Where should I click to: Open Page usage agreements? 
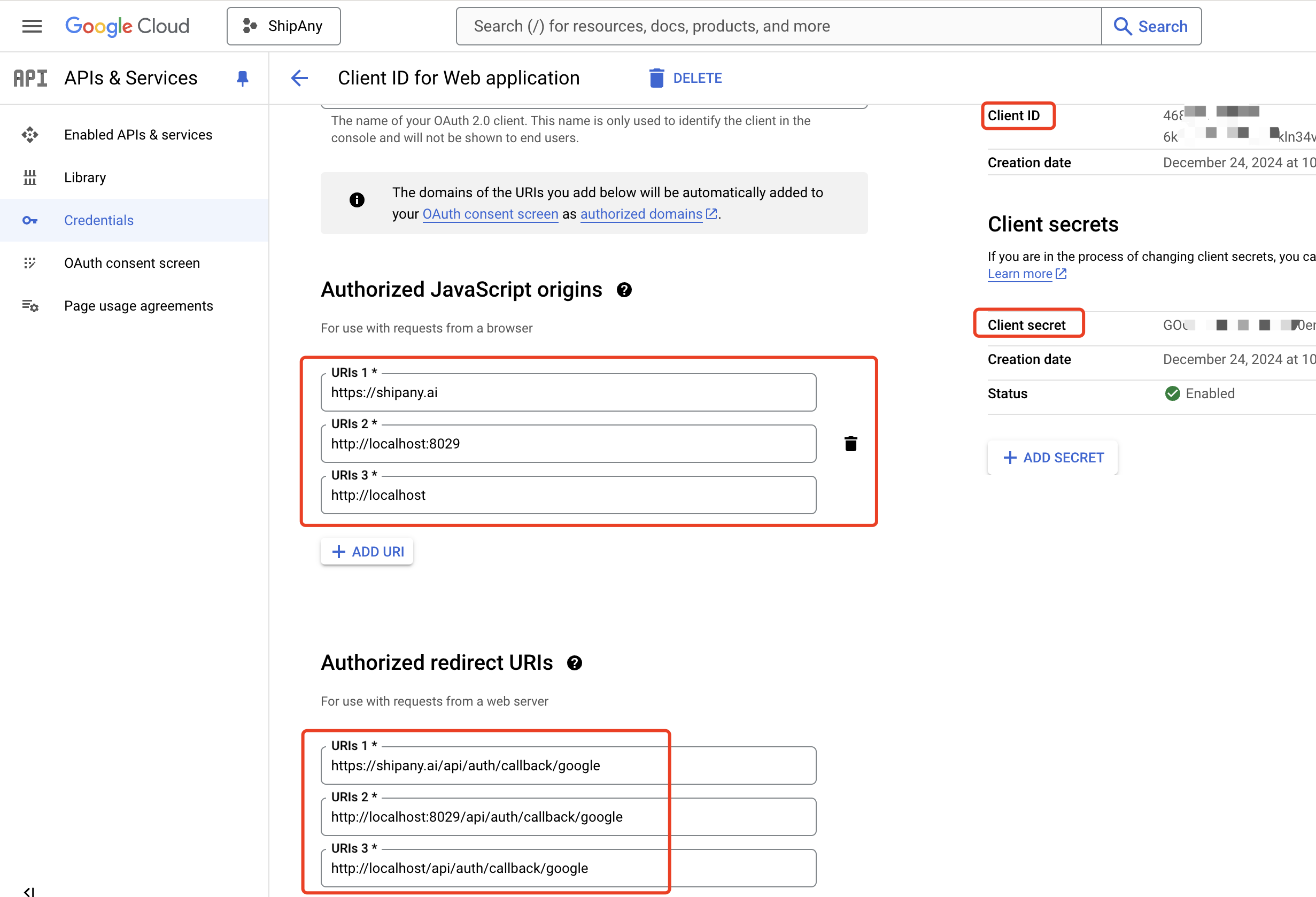point(134,306)
